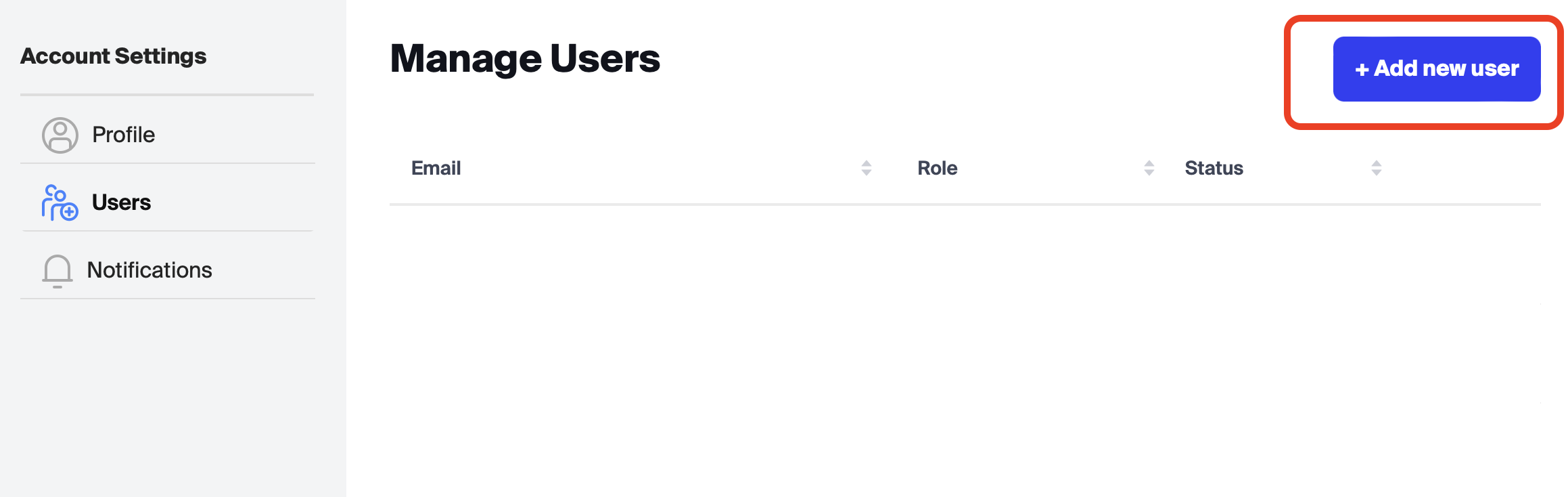This screenshot has width=1568, height=497.
Task: Click the Manage Users page title
Action: [525, 58]
